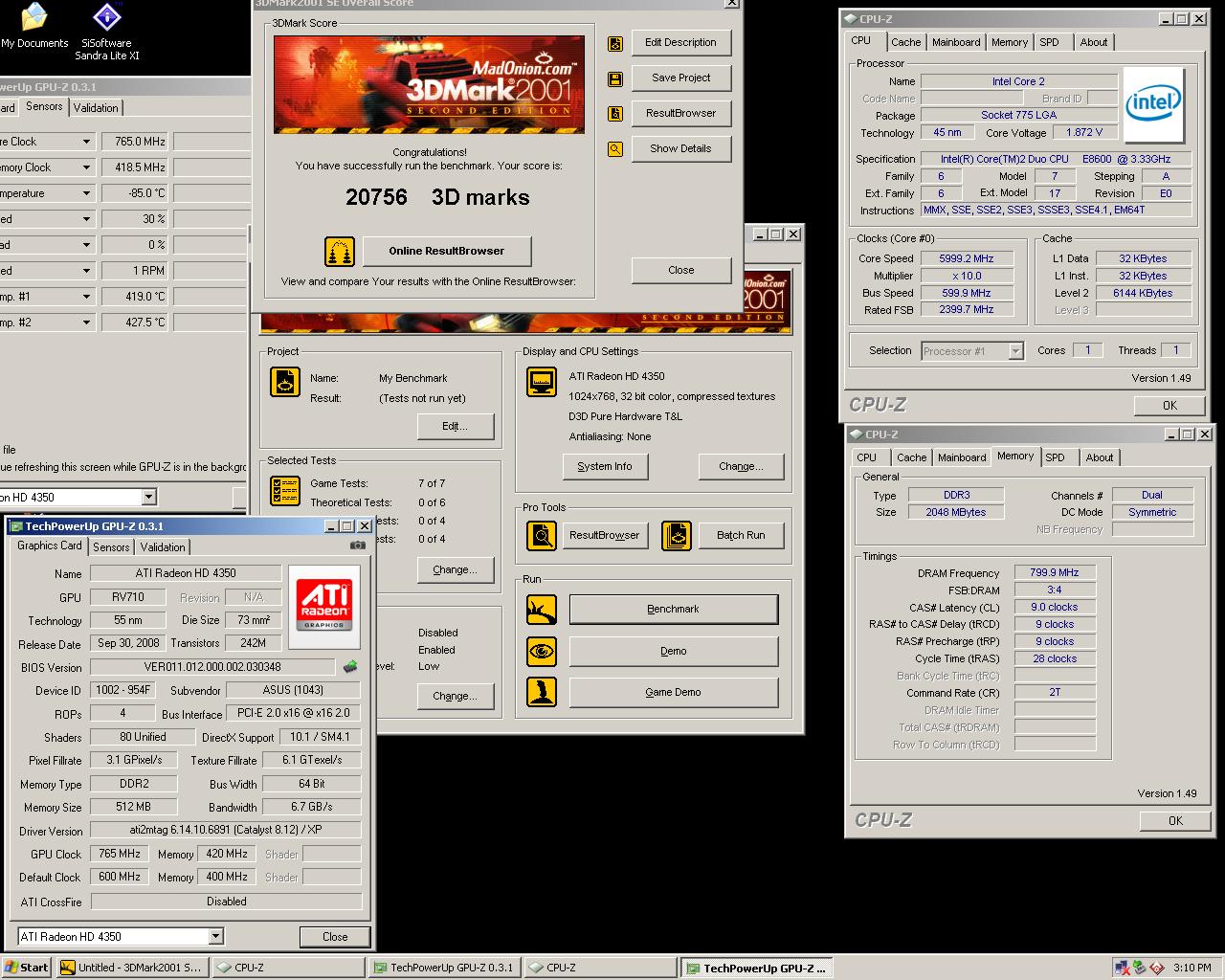1225x980 pixels.
Task: Take GPU-Z screenshot with camera icon
Action: [357, 546]
